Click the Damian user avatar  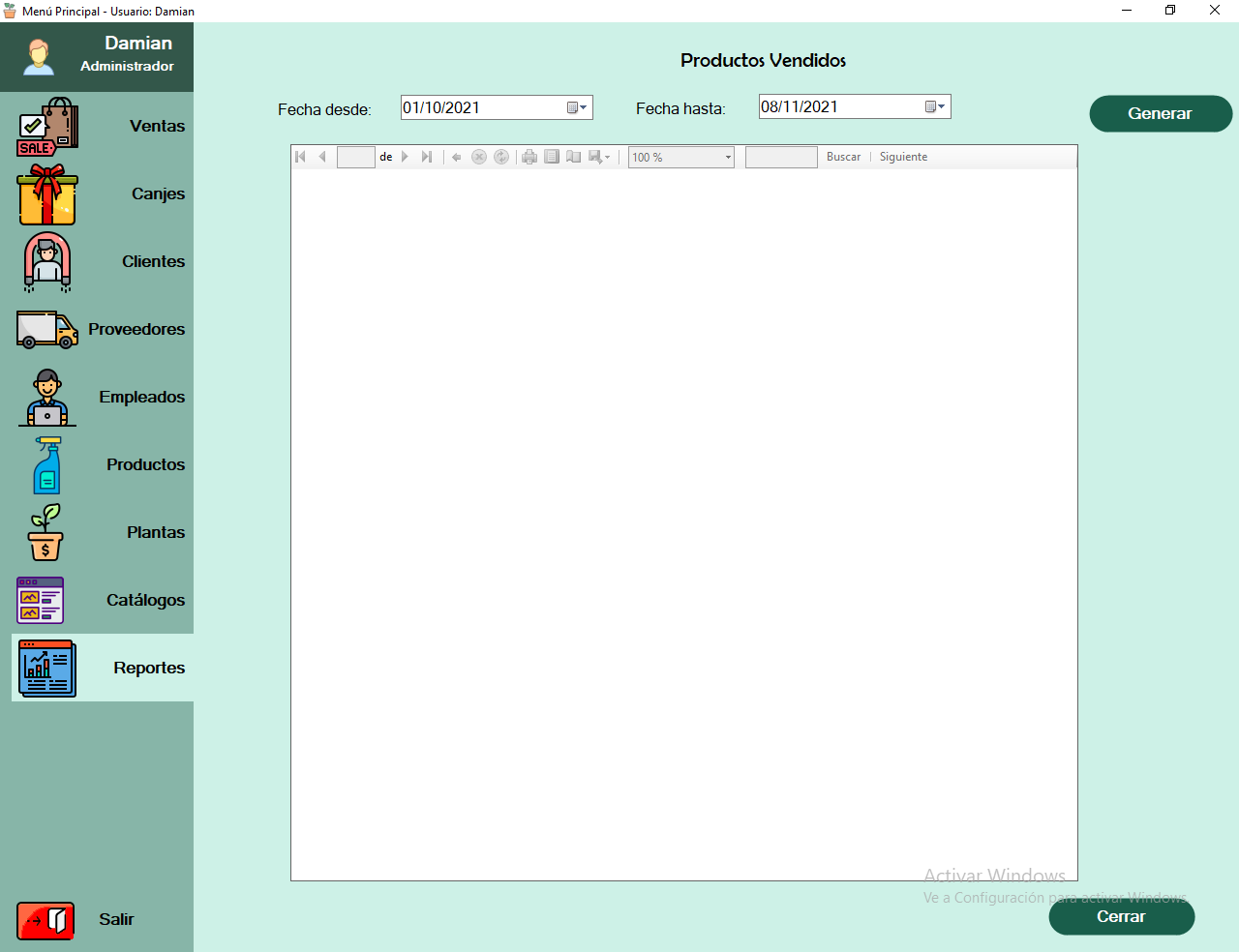click(x=39, y=57)
